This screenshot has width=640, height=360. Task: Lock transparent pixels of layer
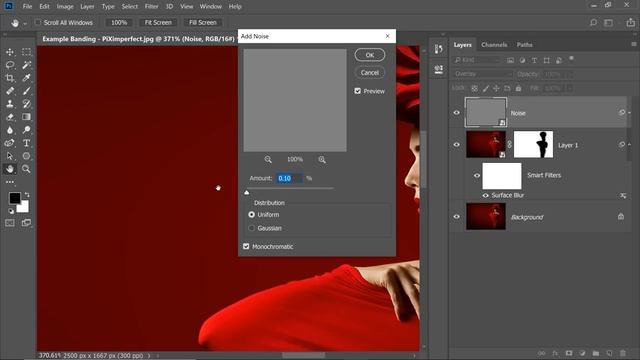[x=475, y=88]
